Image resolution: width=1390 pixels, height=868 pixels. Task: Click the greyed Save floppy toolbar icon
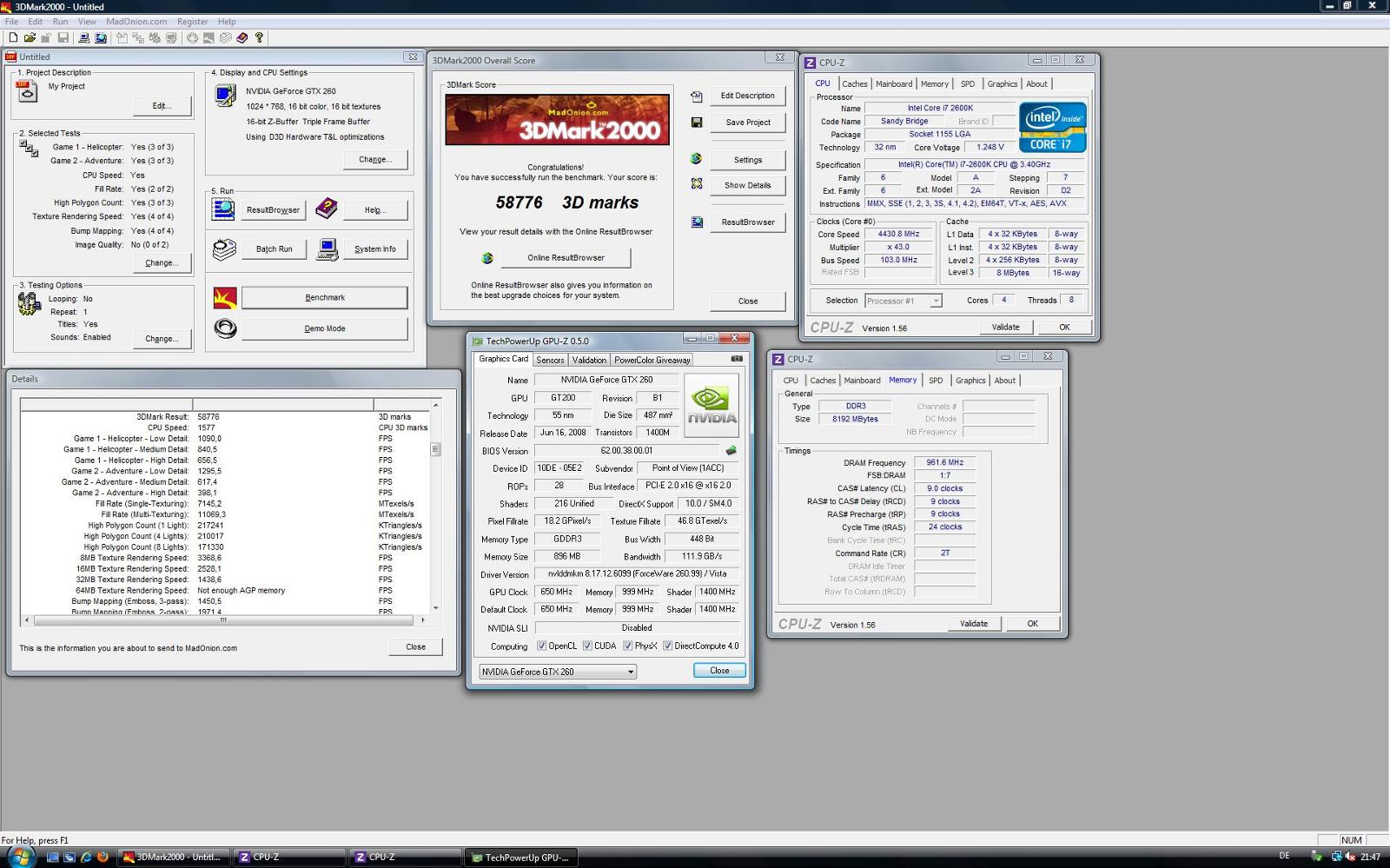coord(63,37)
